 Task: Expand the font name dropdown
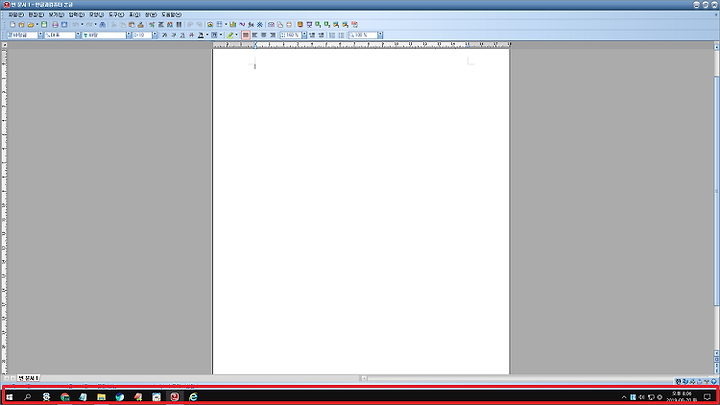[x=129, y=35]
